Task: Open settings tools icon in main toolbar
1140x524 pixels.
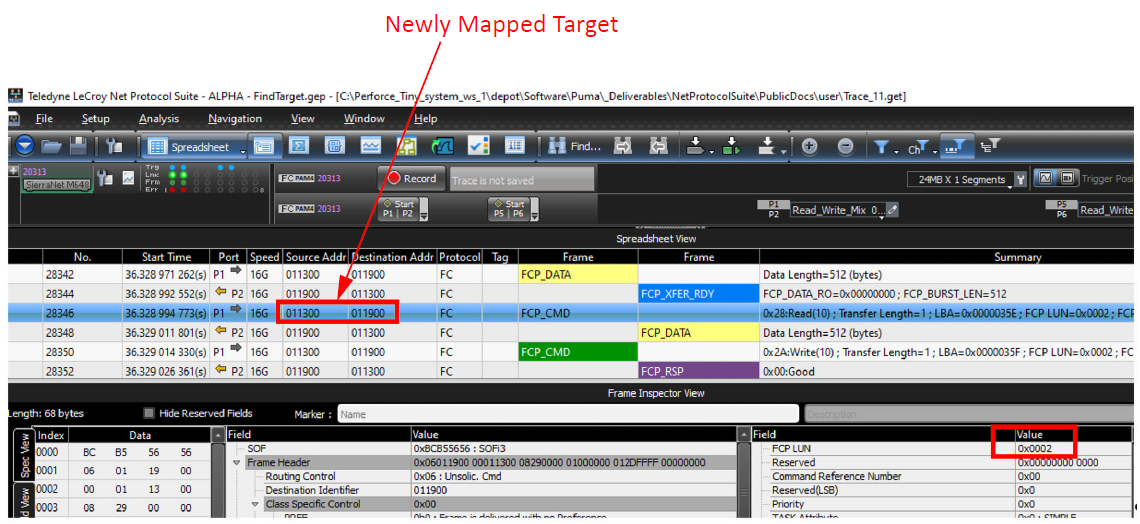Action: click(115, 146)
